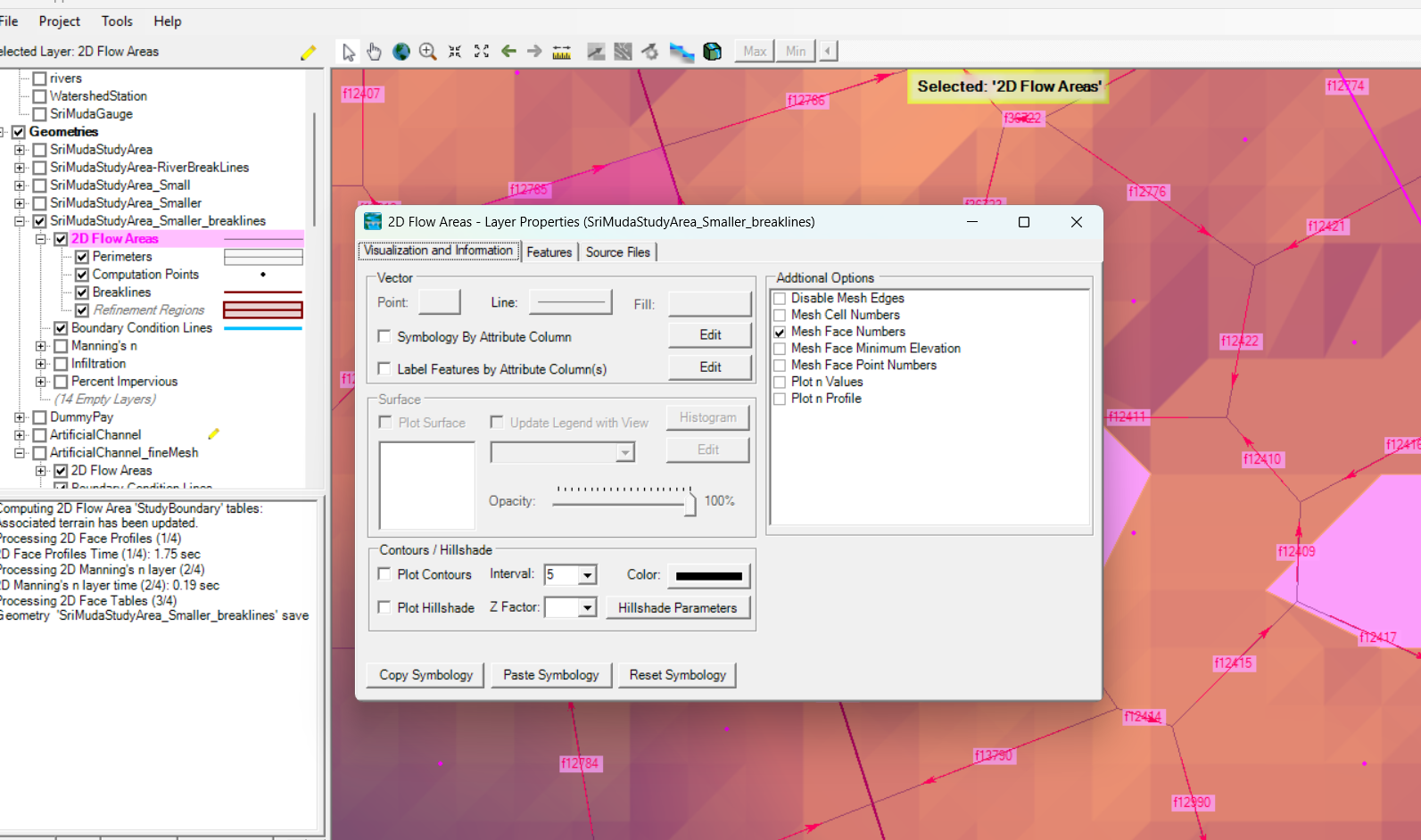Click the pencil icon beside ArtificialChannel layer
1421x840 pixels.
(x=213, y=434)
